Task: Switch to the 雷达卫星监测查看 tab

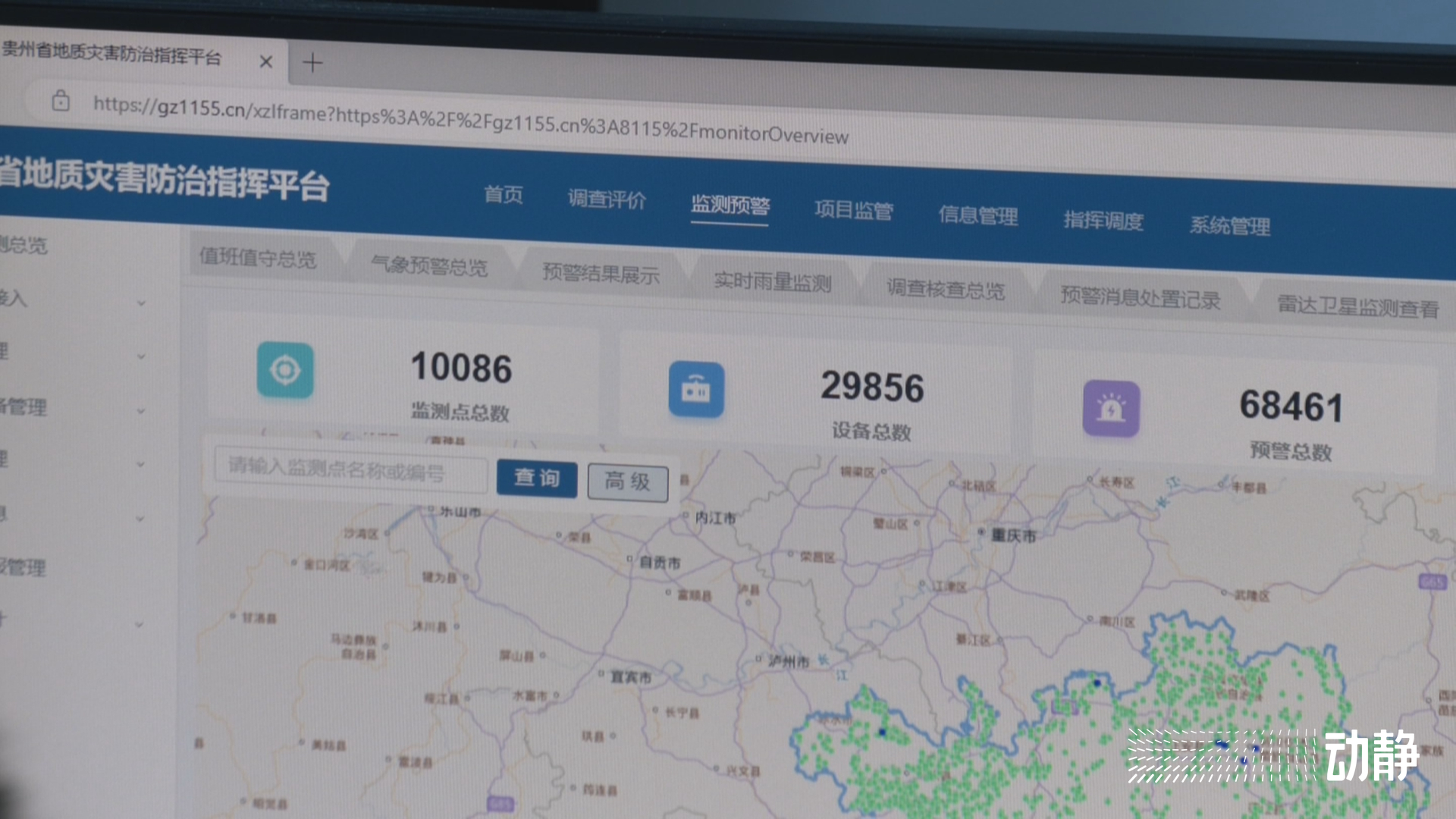Action: tap(1357, 306)
